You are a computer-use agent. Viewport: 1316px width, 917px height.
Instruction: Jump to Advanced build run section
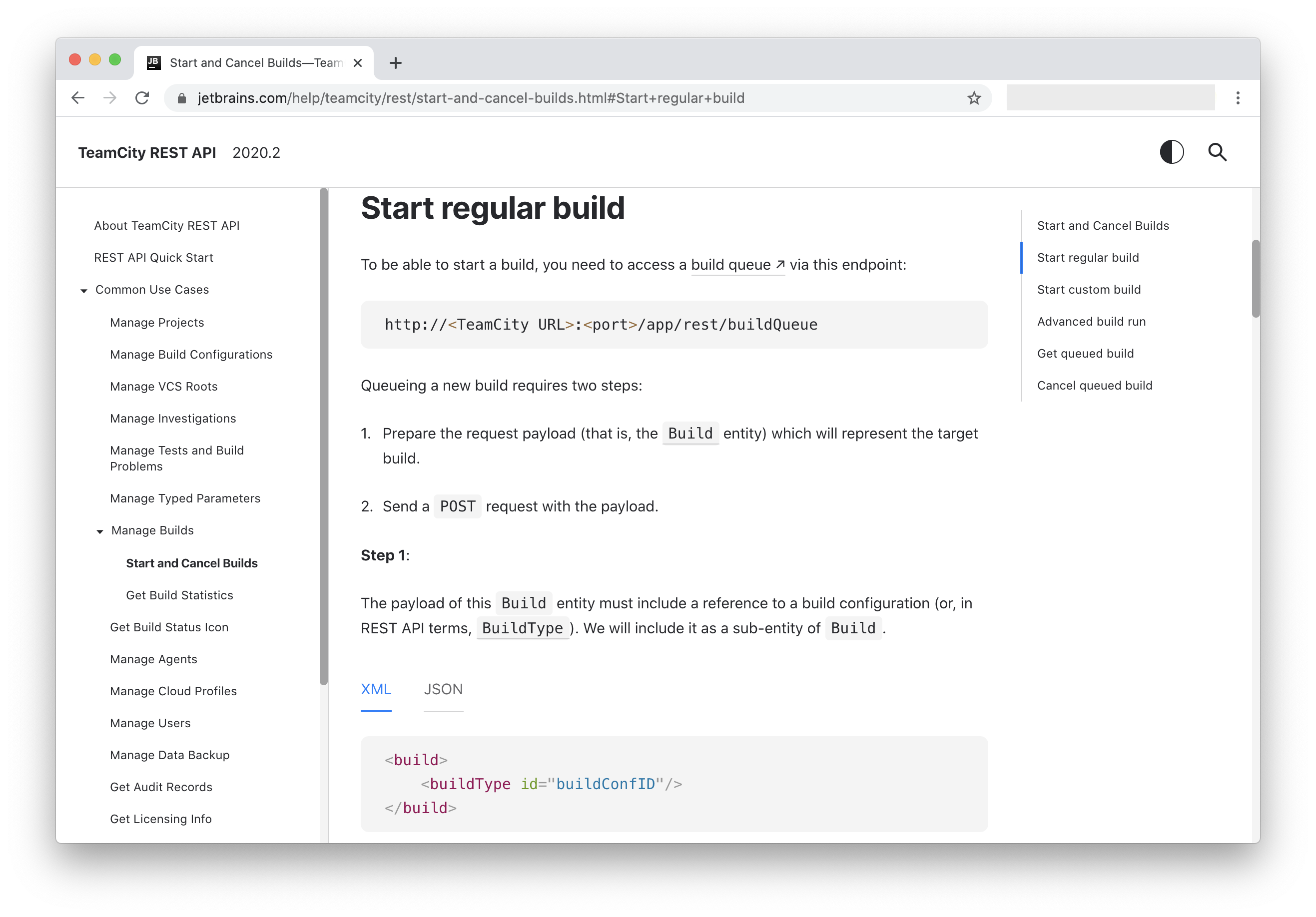1091,322
